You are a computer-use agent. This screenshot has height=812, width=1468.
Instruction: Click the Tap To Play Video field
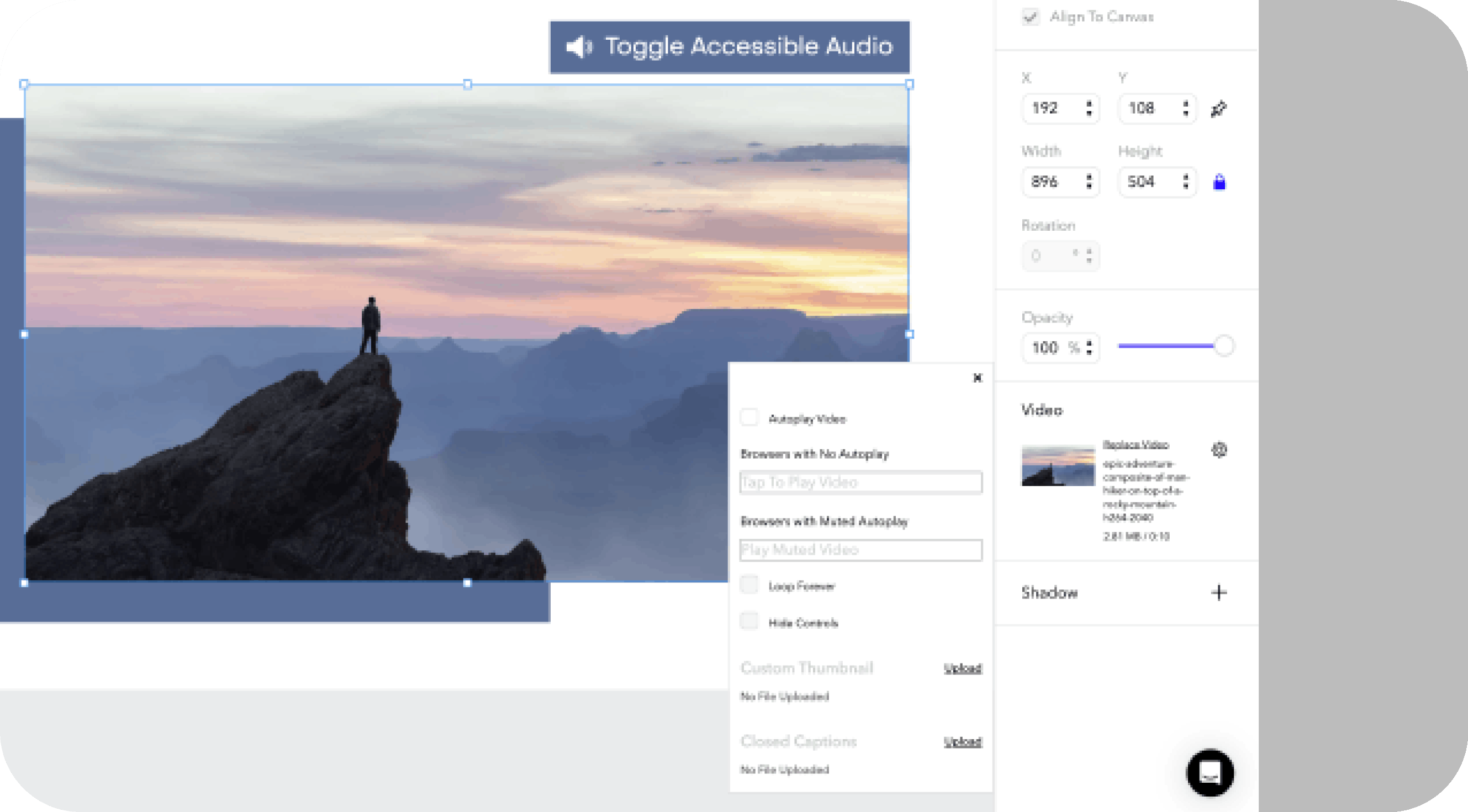pos(860,482)
